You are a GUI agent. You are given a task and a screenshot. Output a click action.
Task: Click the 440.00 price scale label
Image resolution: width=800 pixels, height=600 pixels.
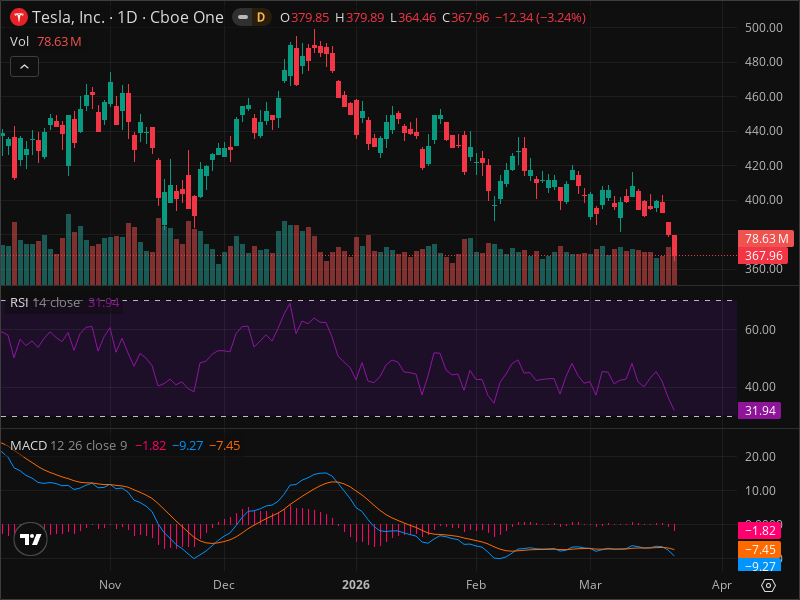pos(763,131)
